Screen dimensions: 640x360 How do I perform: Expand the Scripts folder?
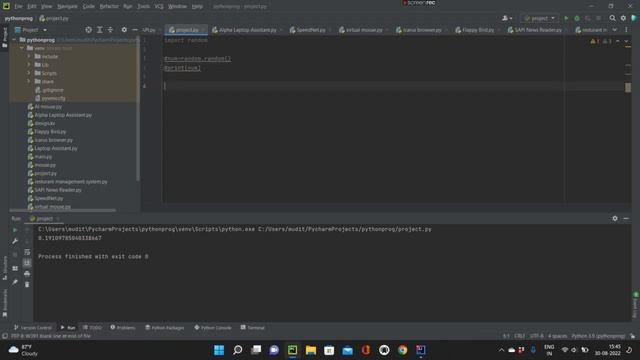tap(29, 73)
